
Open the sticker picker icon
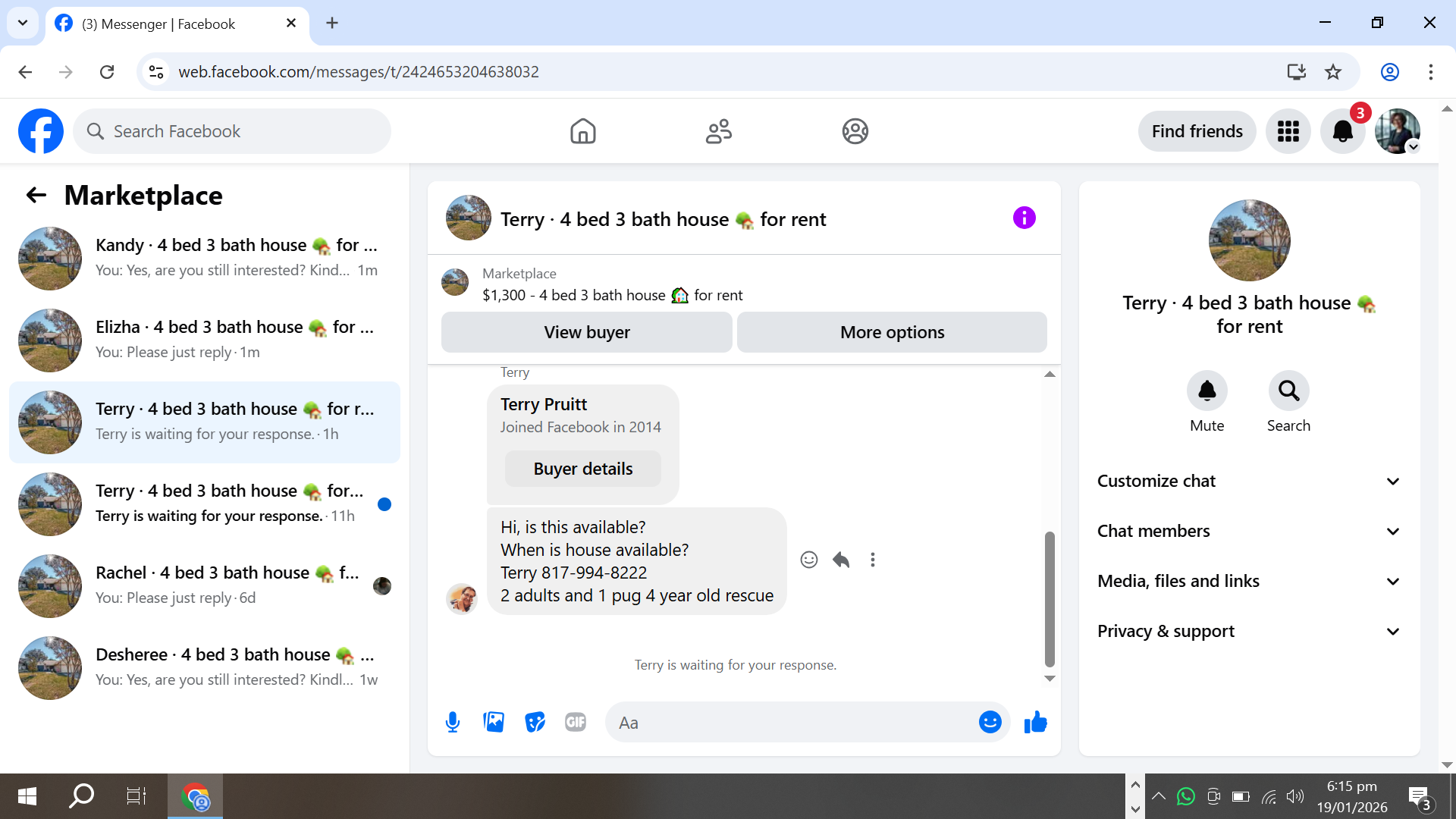click(x=535, y=722)
